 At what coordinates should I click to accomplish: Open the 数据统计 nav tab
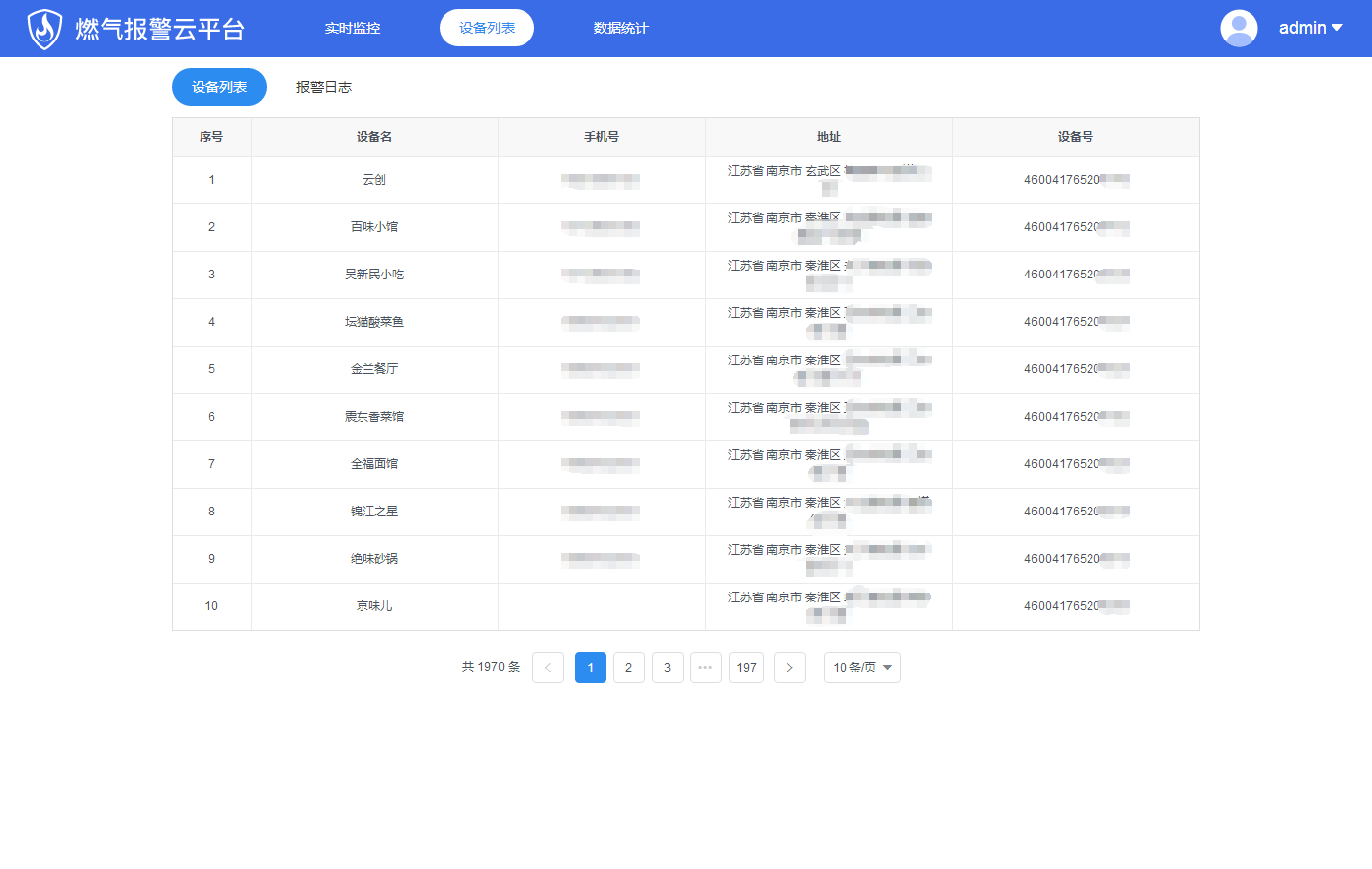620,29
